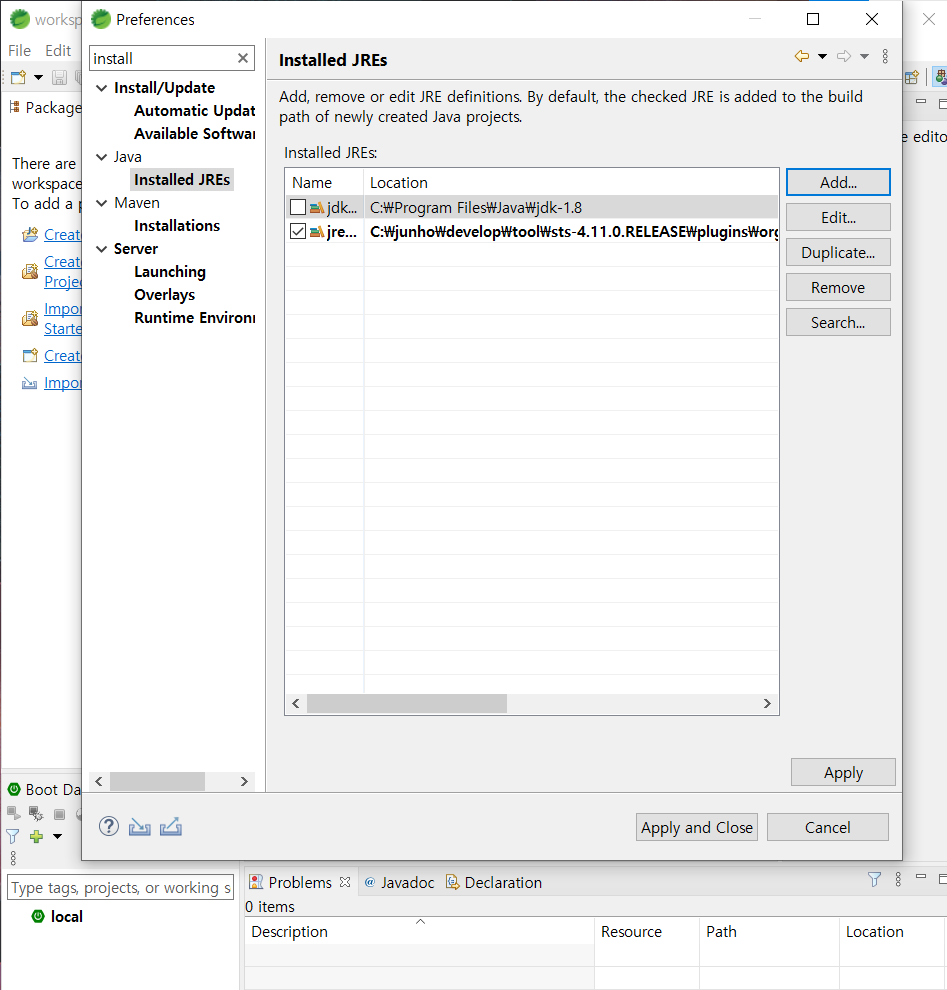This screenshot has height=990, width=947.
Task: Click the preferences filter text field
Action: pos(162,58)
